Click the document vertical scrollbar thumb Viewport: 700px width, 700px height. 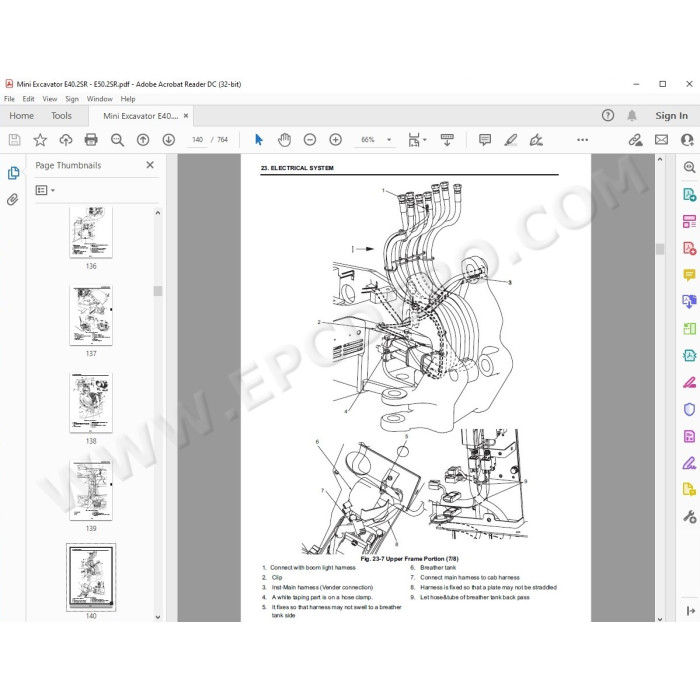click(660, 249)
